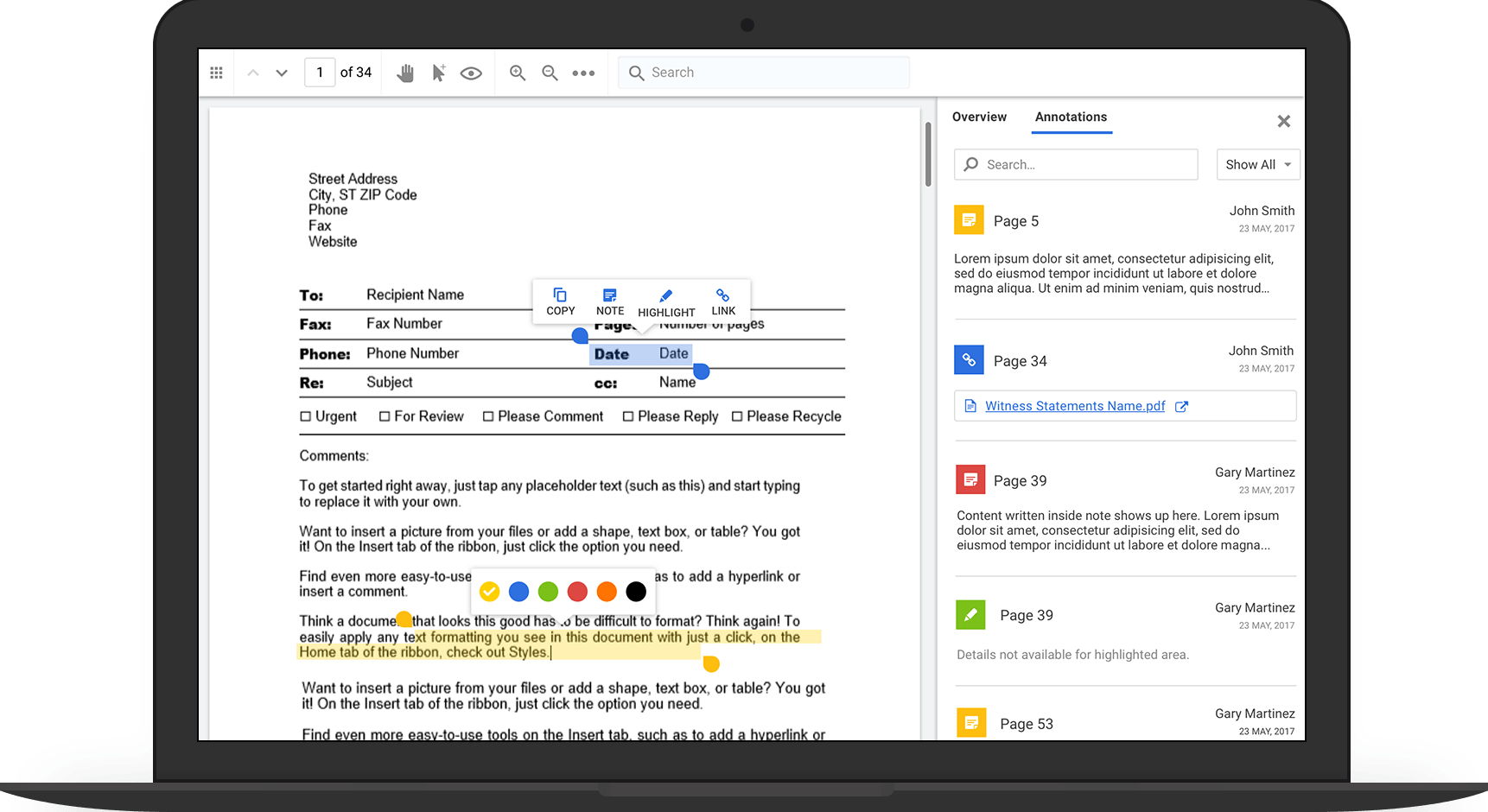The image size is (1488, 812).
Task: Select the Annotations tab
Action: pyautogui.click(x=1071, y=117)
